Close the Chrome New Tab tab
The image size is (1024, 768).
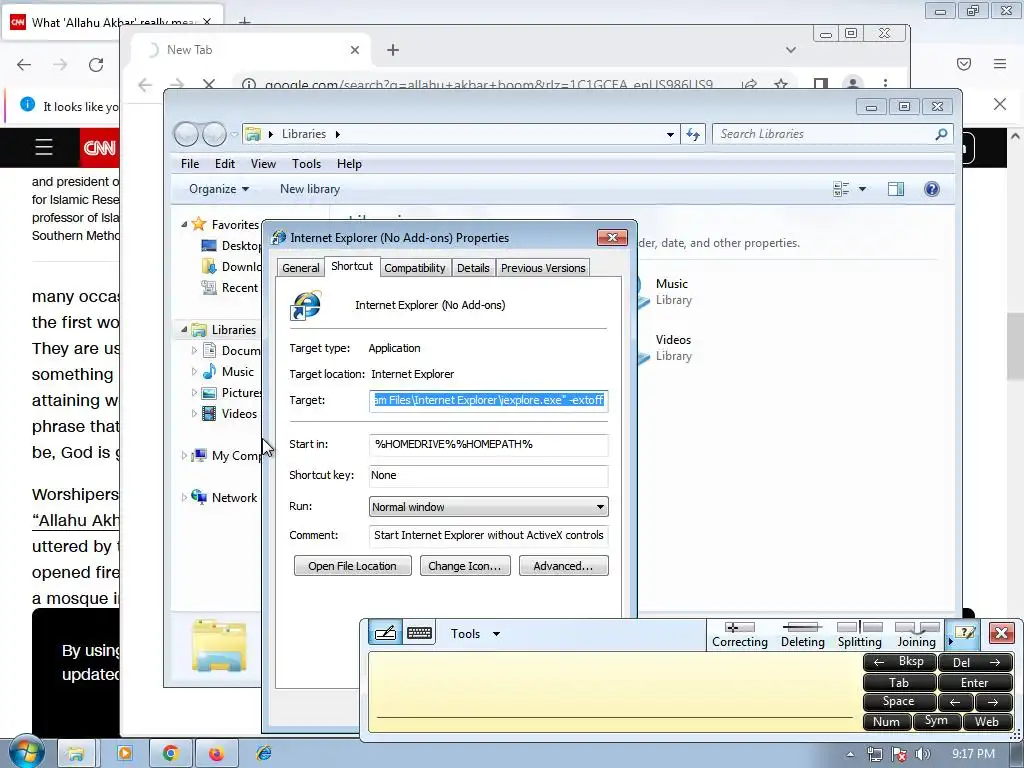pos(355,50)
